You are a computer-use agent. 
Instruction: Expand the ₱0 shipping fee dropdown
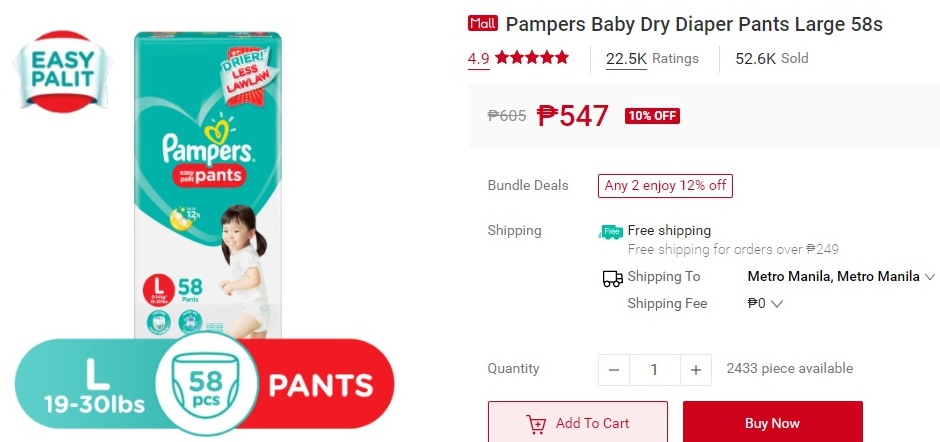pos(765,303)
